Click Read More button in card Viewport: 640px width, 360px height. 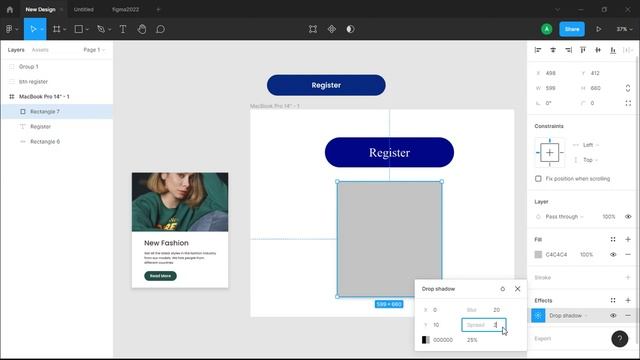[x=160, y=276]
